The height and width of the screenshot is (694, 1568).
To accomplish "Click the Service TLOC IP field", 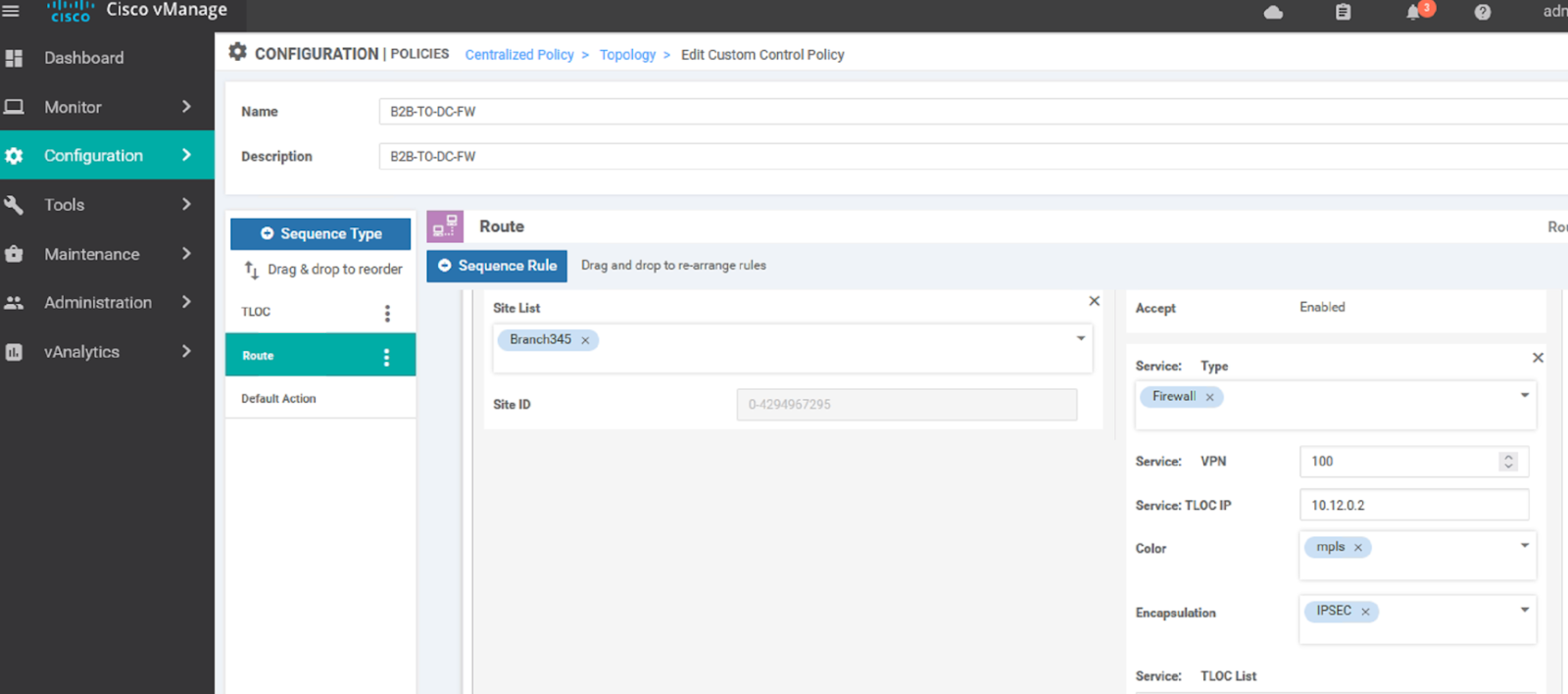I will (x=1414, y=506).
